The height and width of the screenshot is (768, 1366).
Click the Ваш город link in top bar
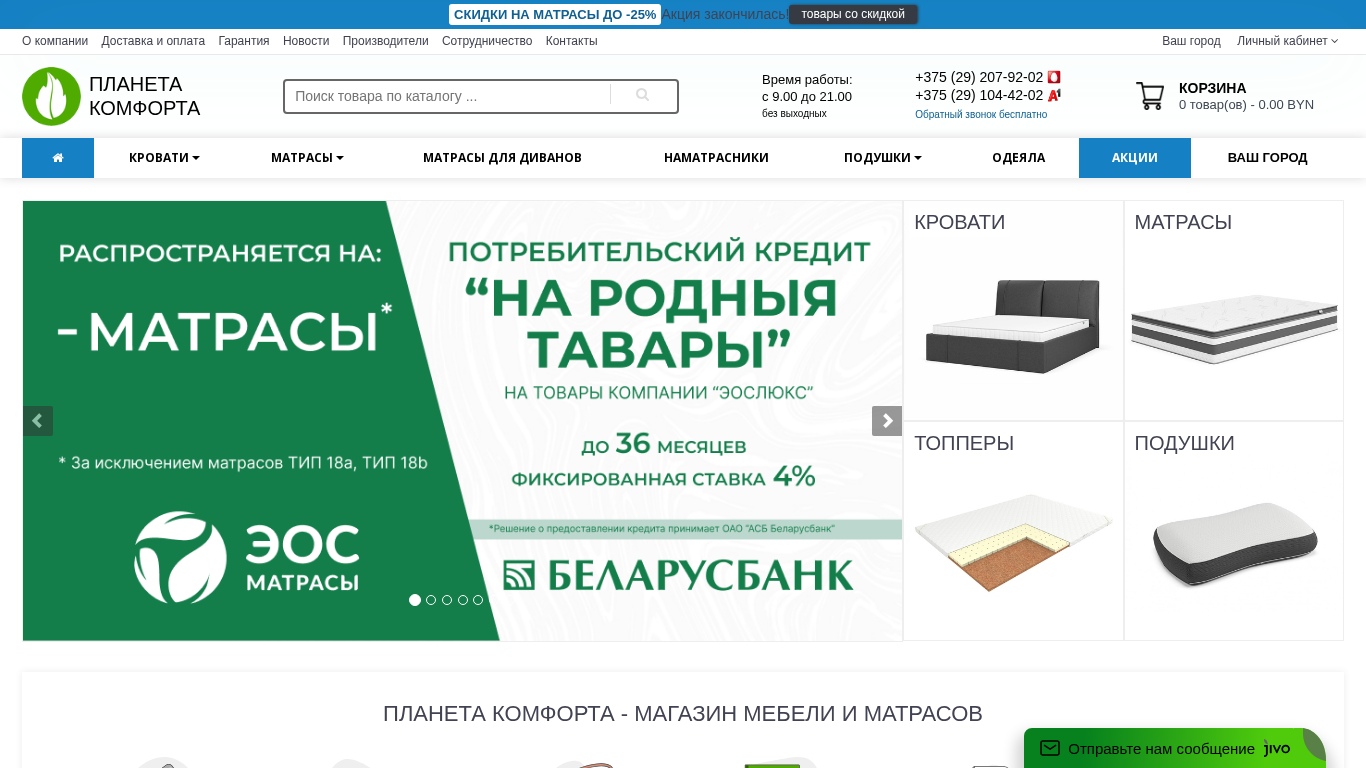coord(1191,41)
